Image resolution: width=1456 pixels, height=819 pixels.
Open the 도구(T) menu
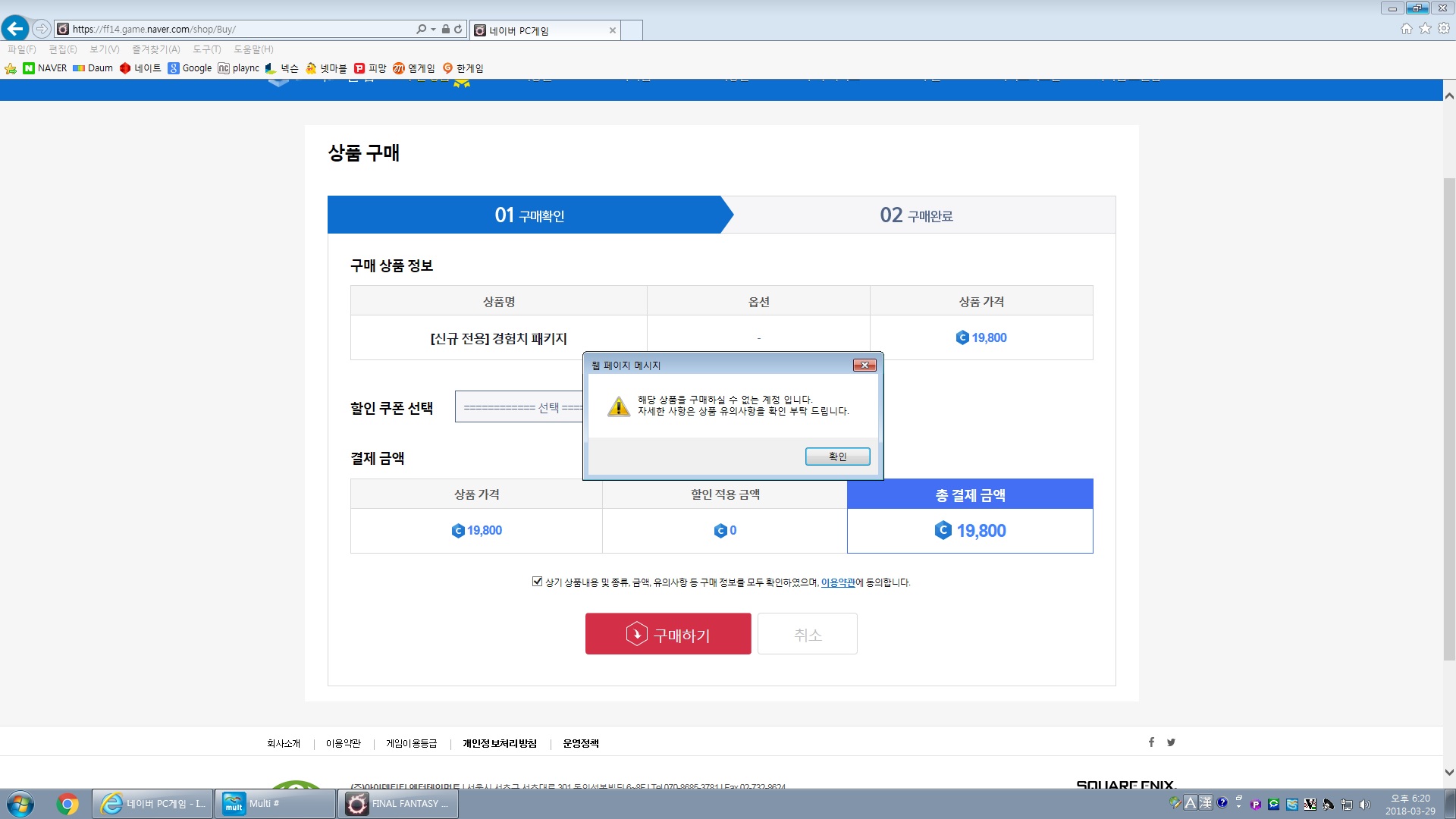point(206,49)
